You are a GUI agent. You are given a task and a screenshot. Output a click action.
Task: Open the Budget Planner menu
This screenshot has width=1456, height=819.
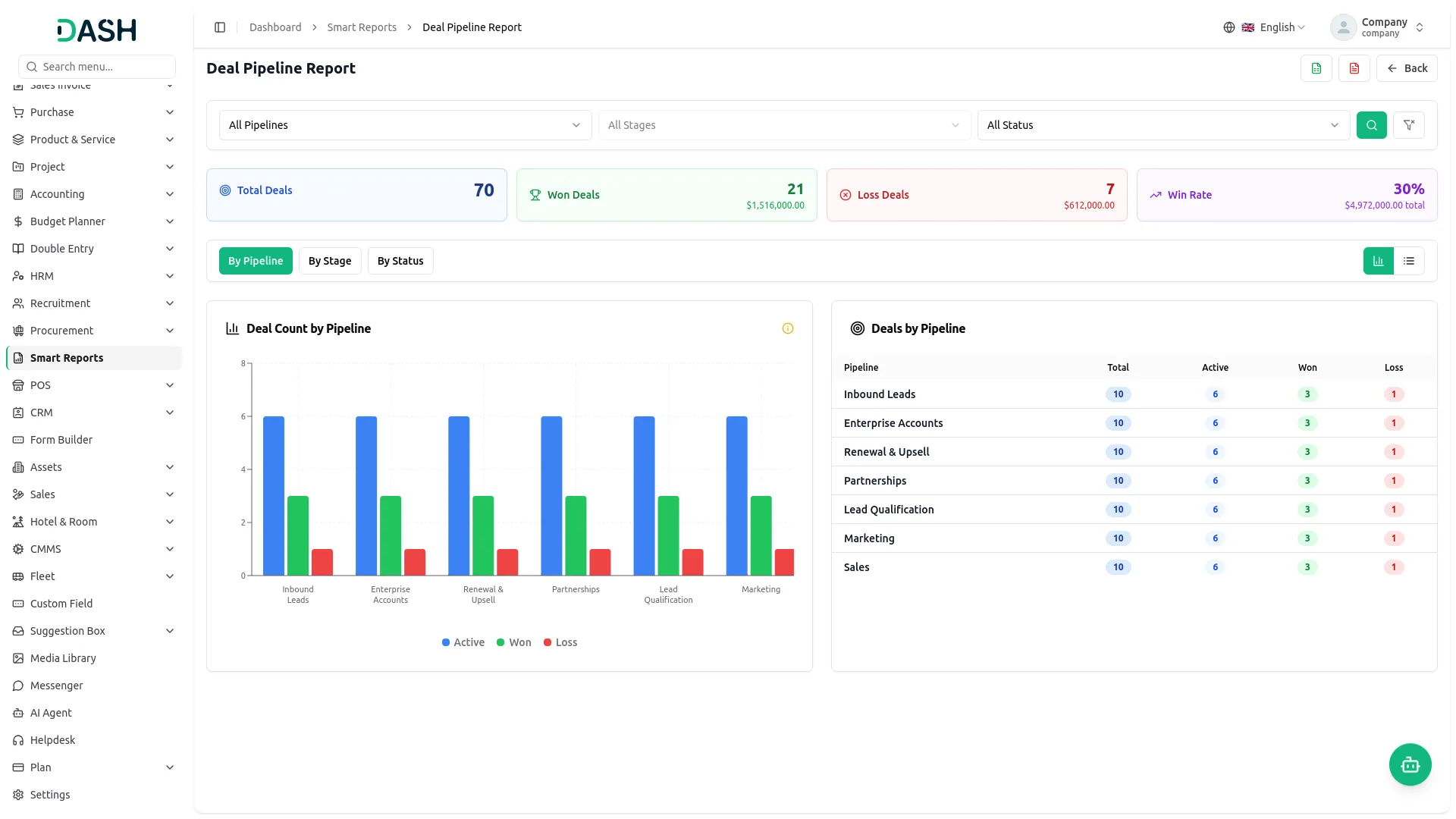(x=94, y=221)
